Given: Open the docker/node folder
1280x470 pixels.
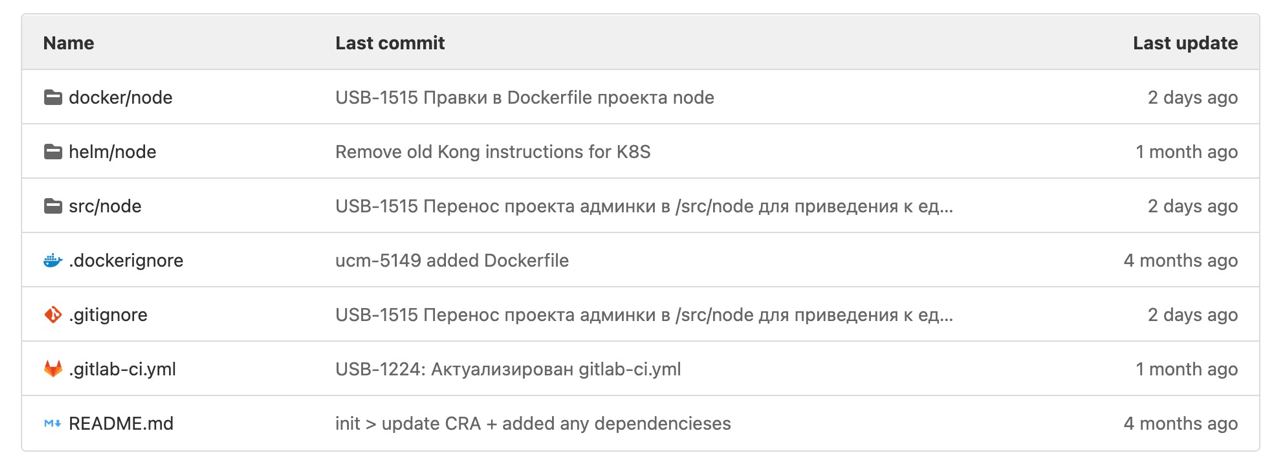Looking at the screenshot, I should point(120,97).
